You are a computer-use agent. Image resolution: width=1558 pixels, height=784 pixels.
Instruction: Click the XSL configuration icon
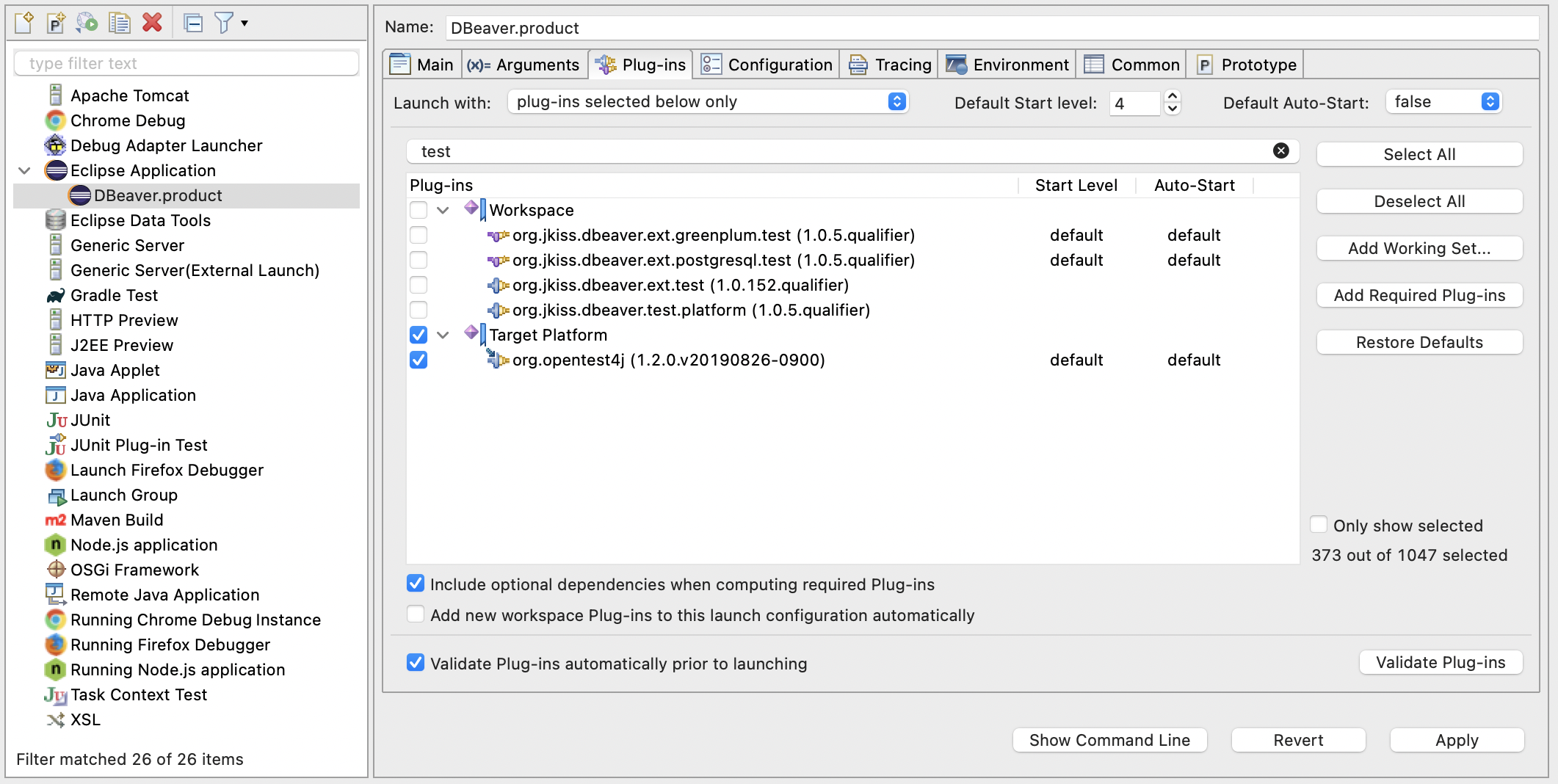(56, 719)
